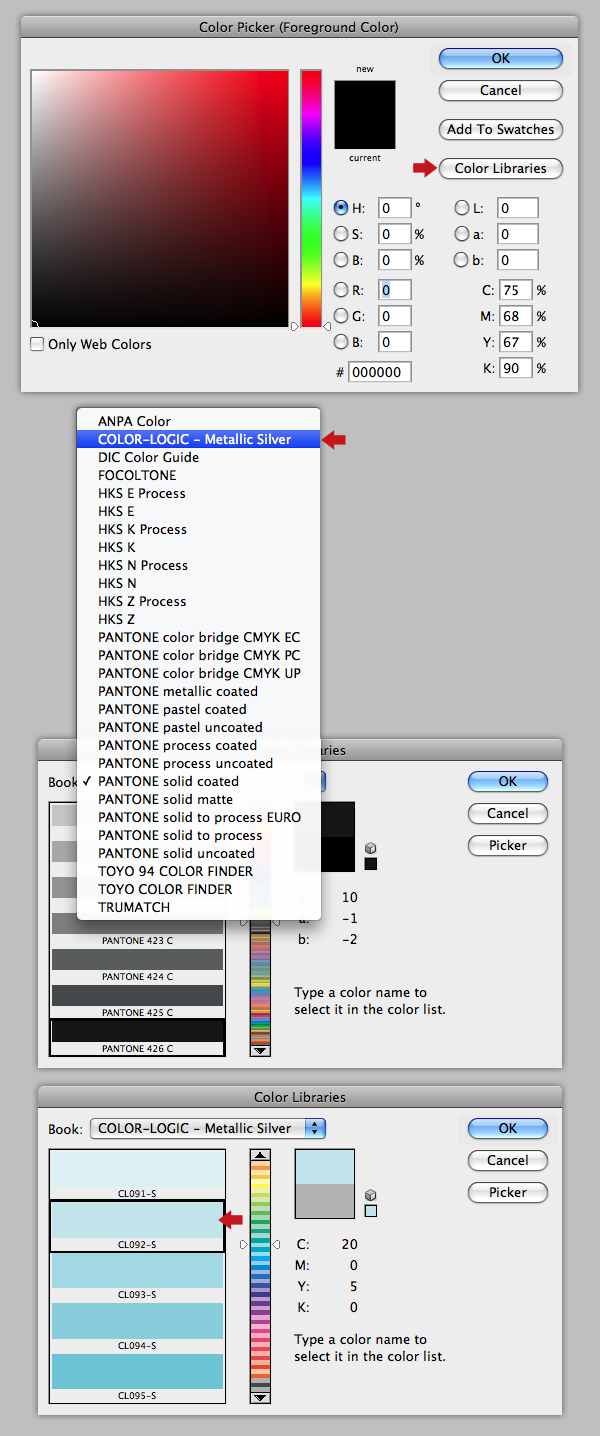600x1436 pixels.
Task: Select the PANTONE 424 C swatch
Action: point(137,966)
